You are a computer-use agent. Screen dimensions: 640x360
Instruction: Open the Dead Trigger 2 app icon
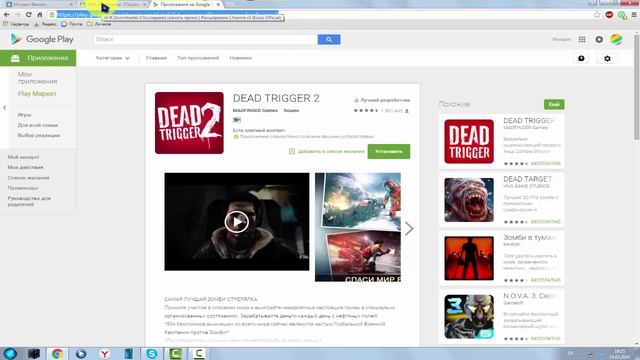click(x=189, y=123)
